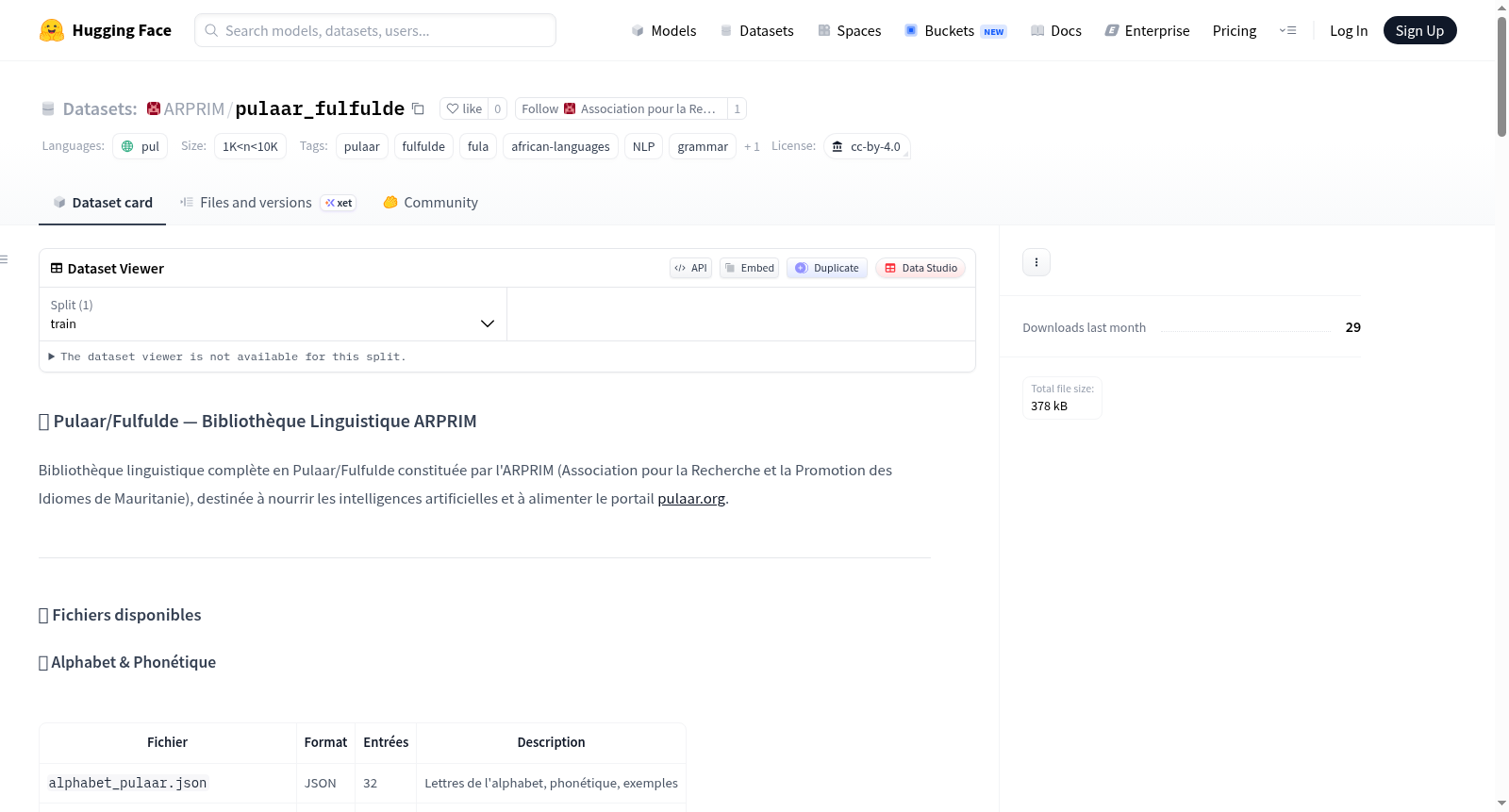Click the Entrées column header
The height and width of the screenshot is (812, 1509).
click(386, 742)
